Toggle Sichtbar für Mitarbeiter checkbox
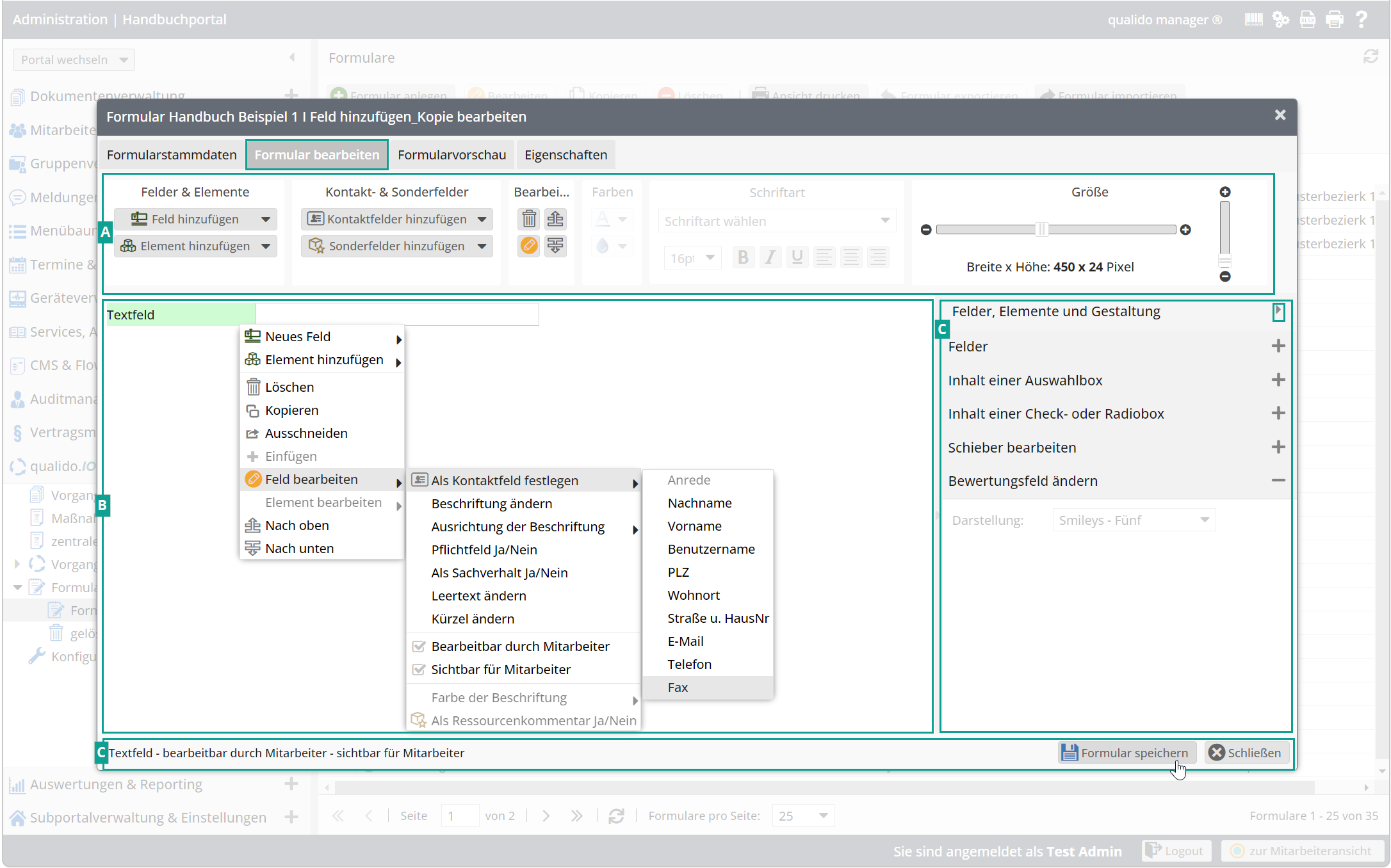 [419, 670]
